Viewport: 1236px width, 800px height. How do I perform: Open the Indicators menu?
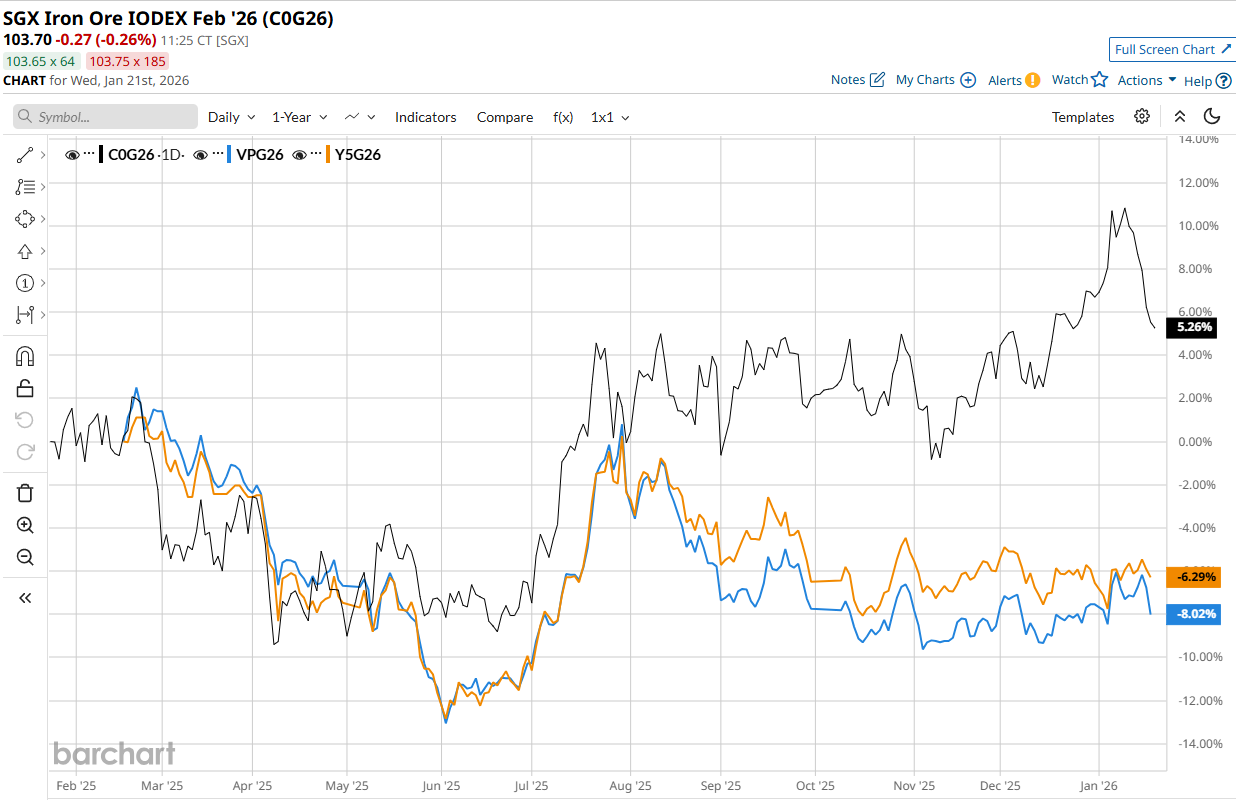point(425,117)
